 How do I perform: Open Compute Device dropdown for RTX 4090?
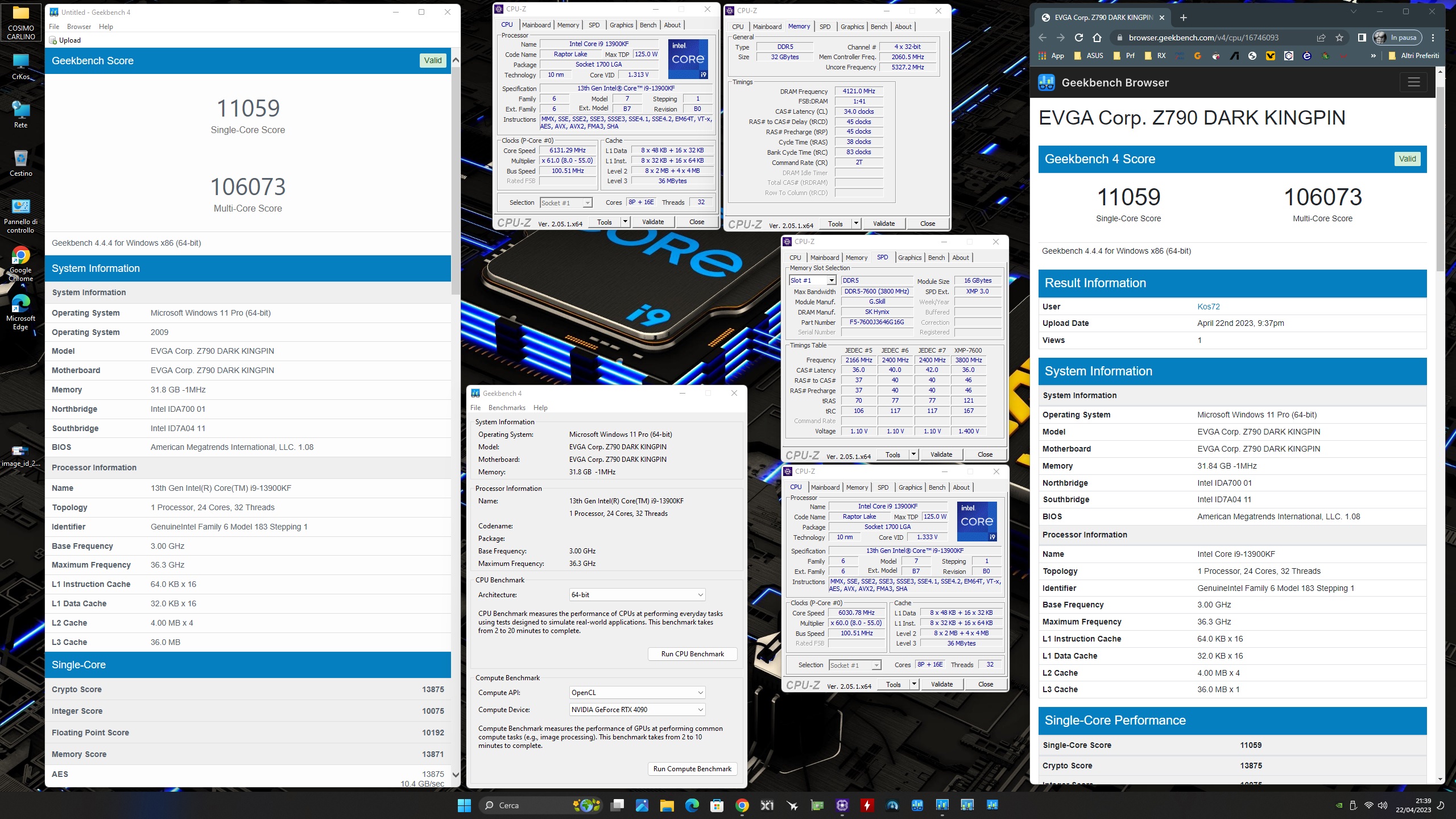point(637,710)
